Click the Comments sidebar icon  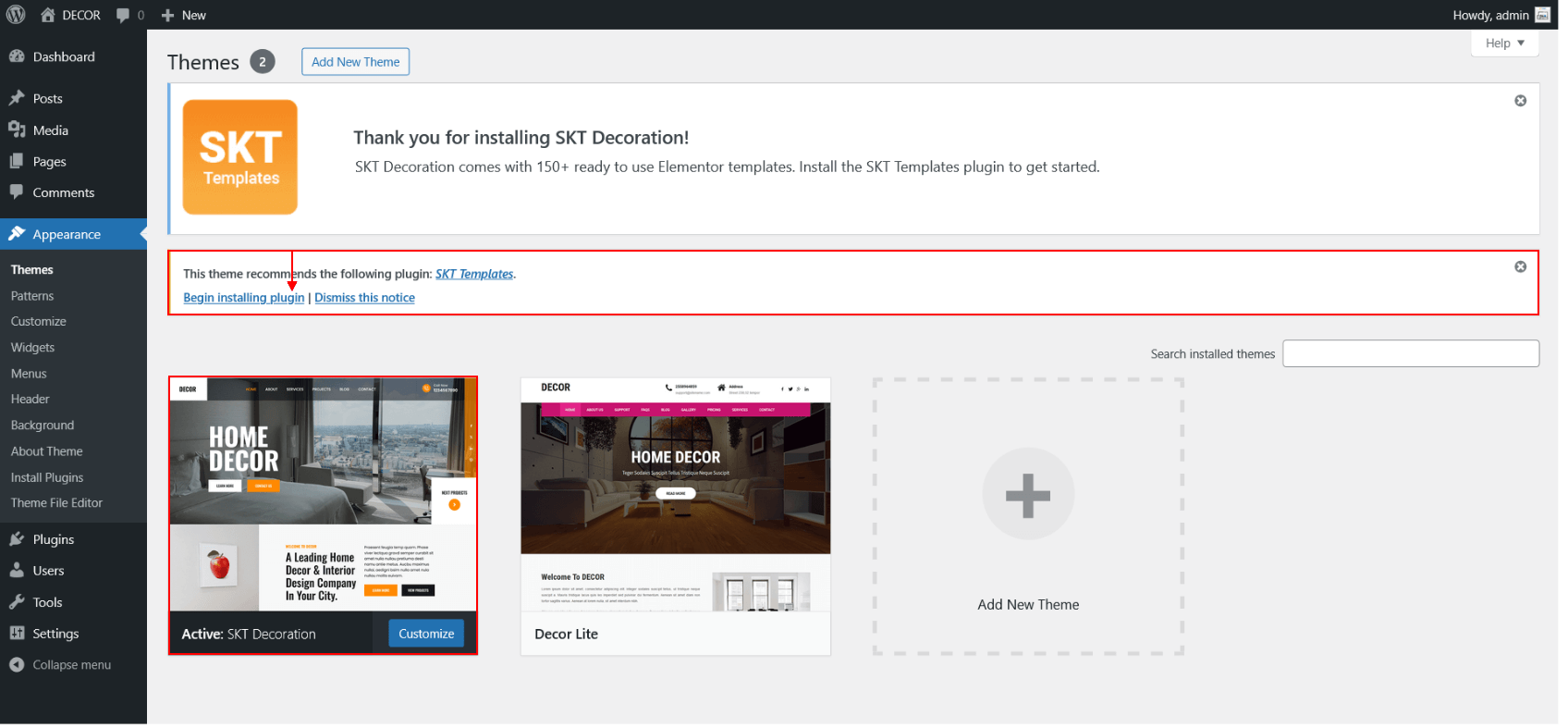17,191
